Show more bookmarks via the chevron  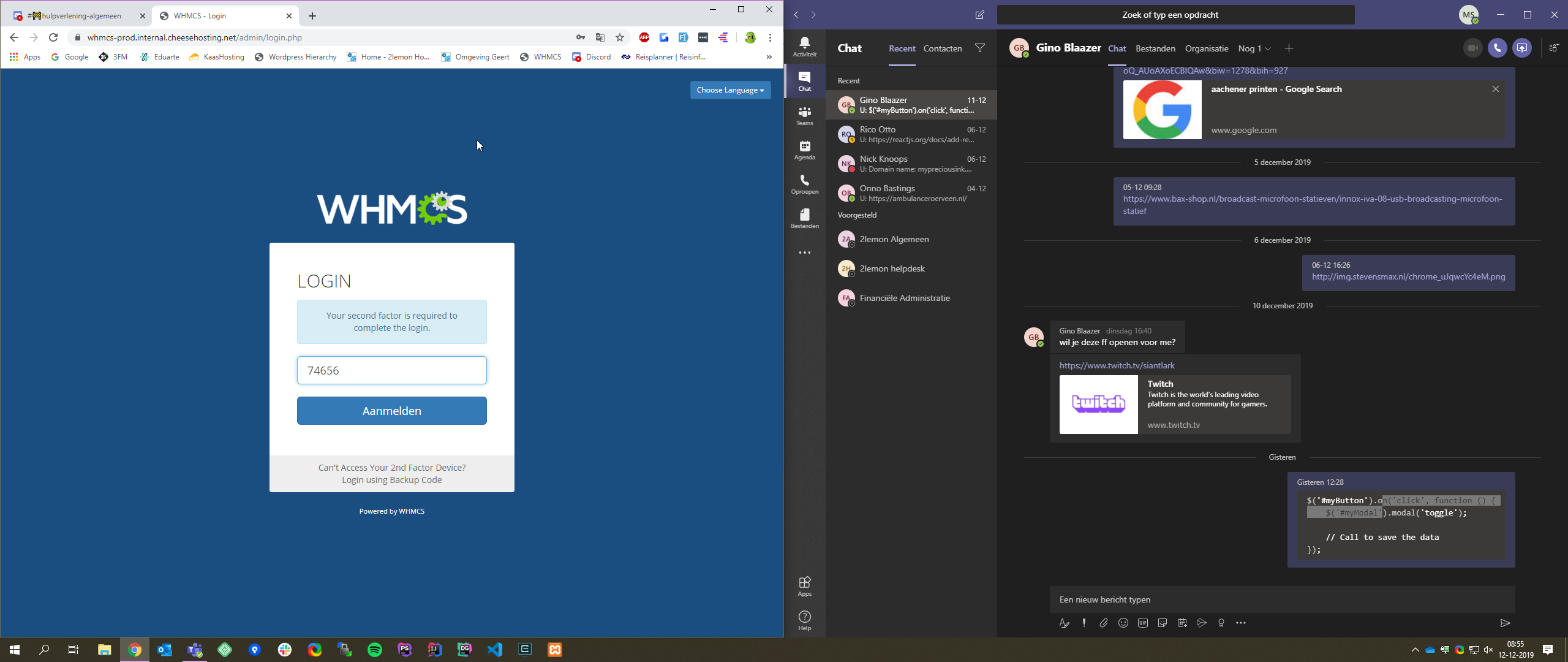click(x=769, y=57)
